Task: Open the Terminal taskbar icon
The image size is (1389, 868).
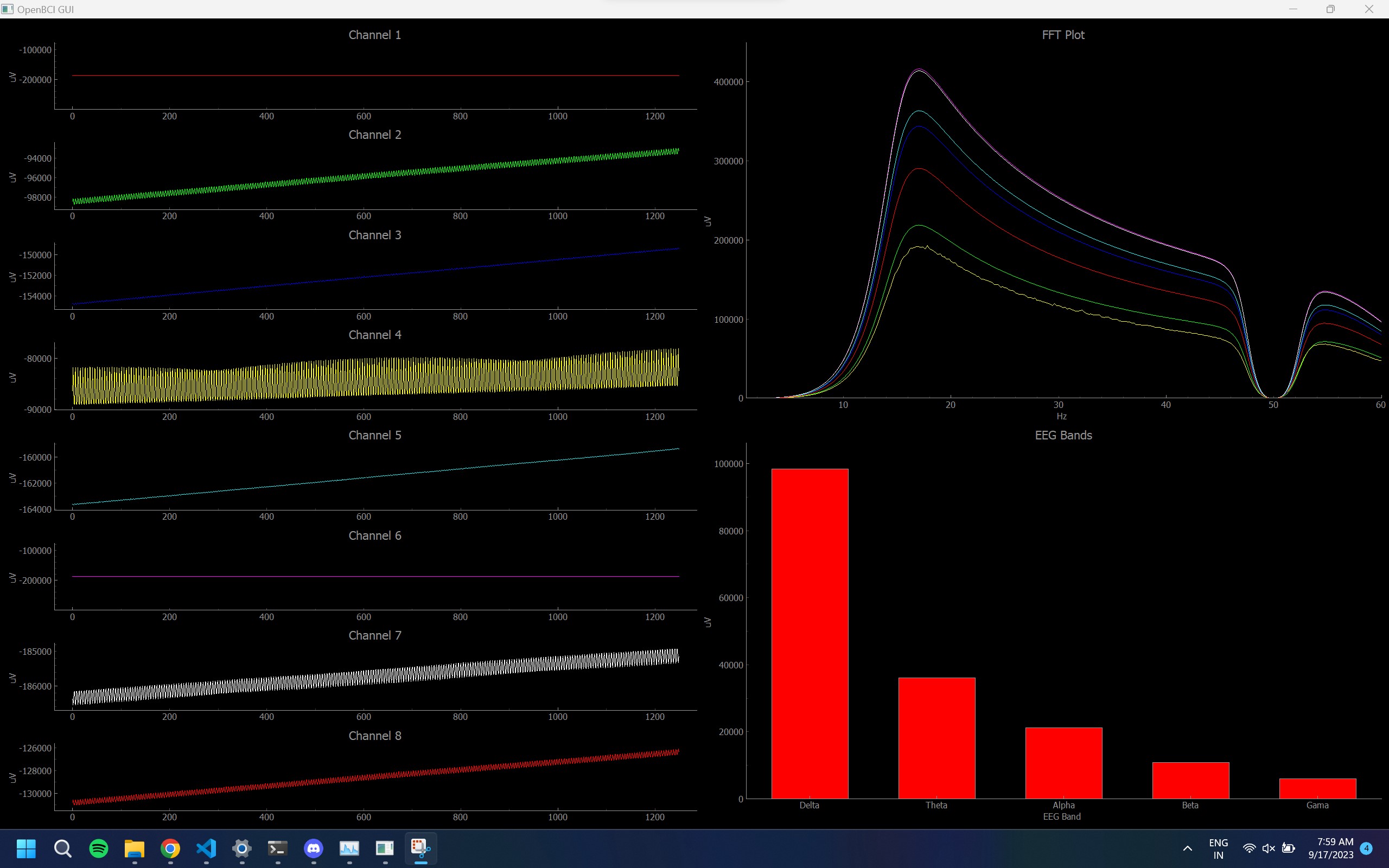Action: coord(278,848)
